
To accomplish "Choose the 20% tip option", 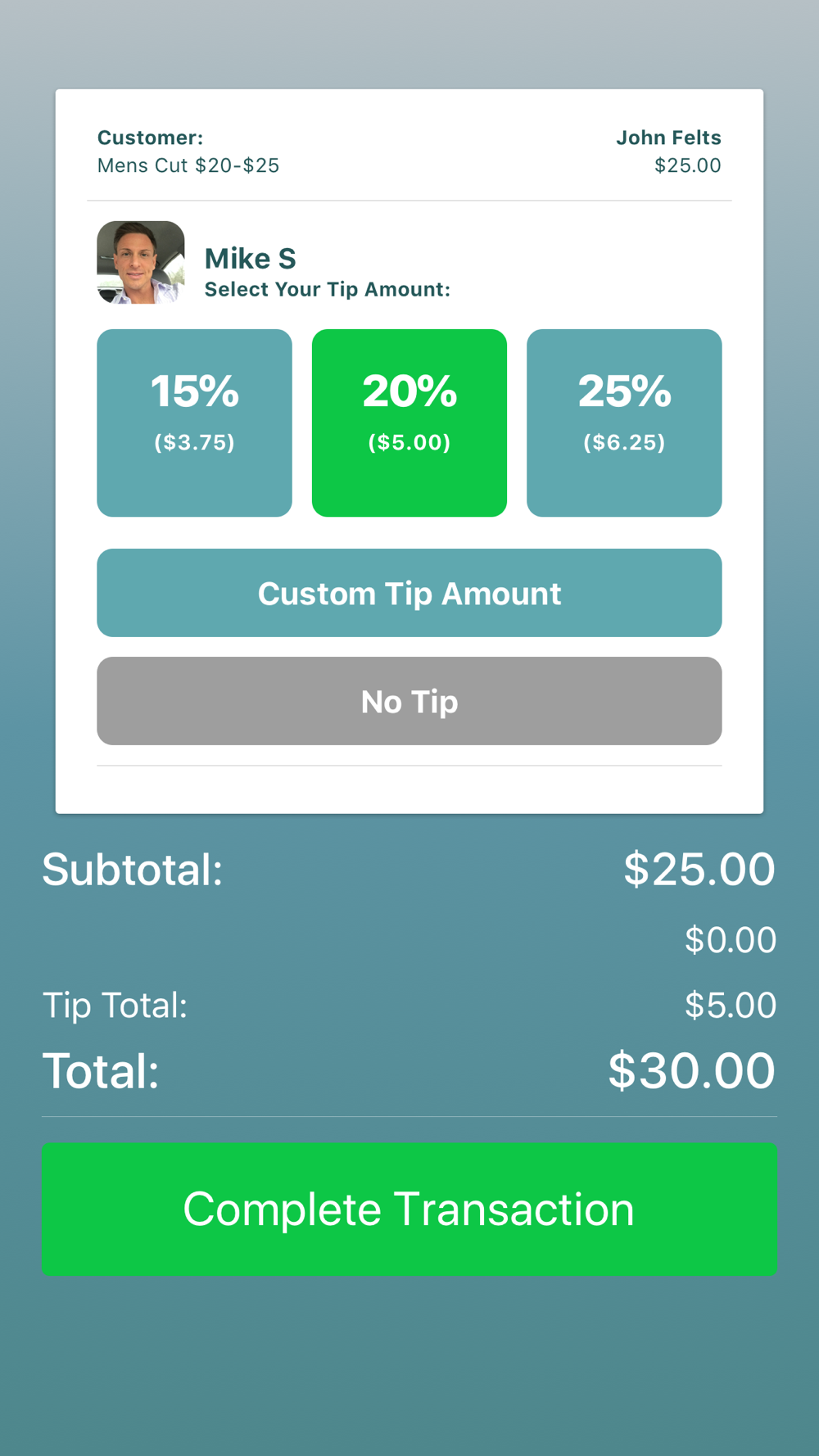I will [409, 423].
